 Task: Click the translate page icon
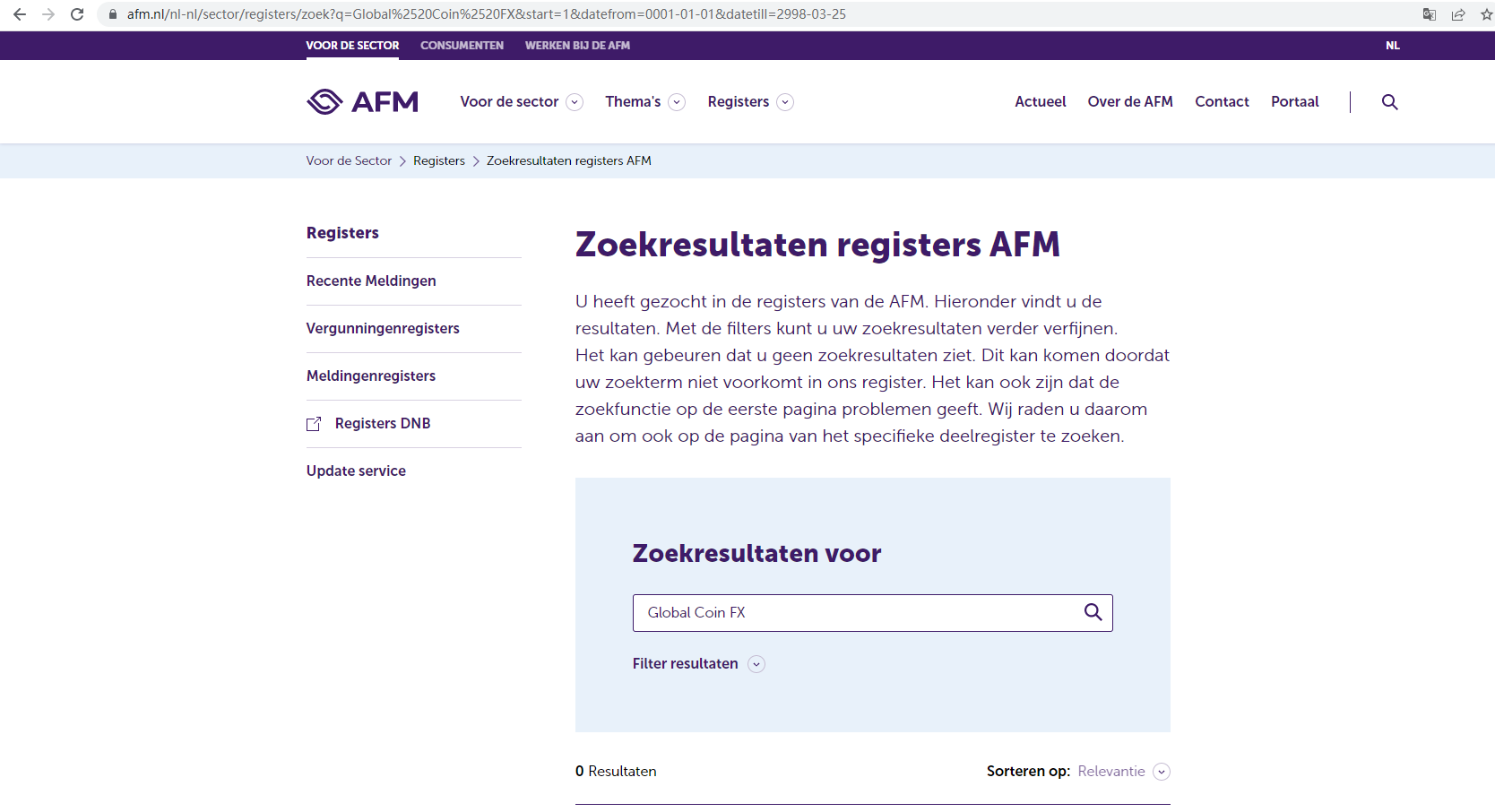[x=1430, y=14]
